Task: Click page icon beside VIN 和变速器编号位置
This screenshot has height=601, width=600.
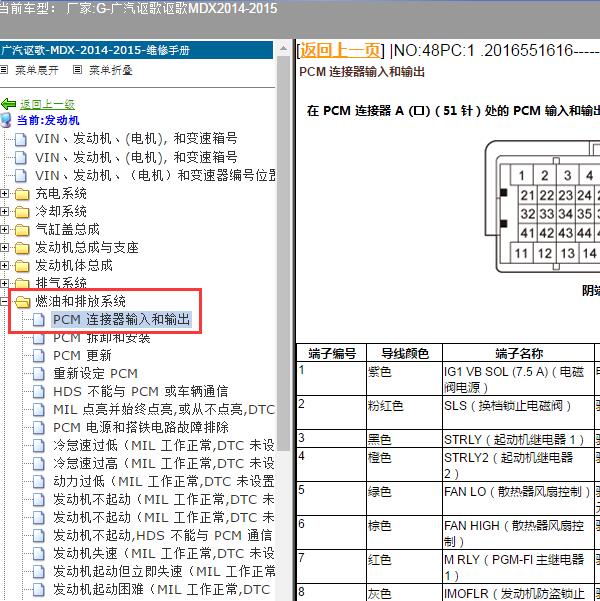Action: (21, 176)
